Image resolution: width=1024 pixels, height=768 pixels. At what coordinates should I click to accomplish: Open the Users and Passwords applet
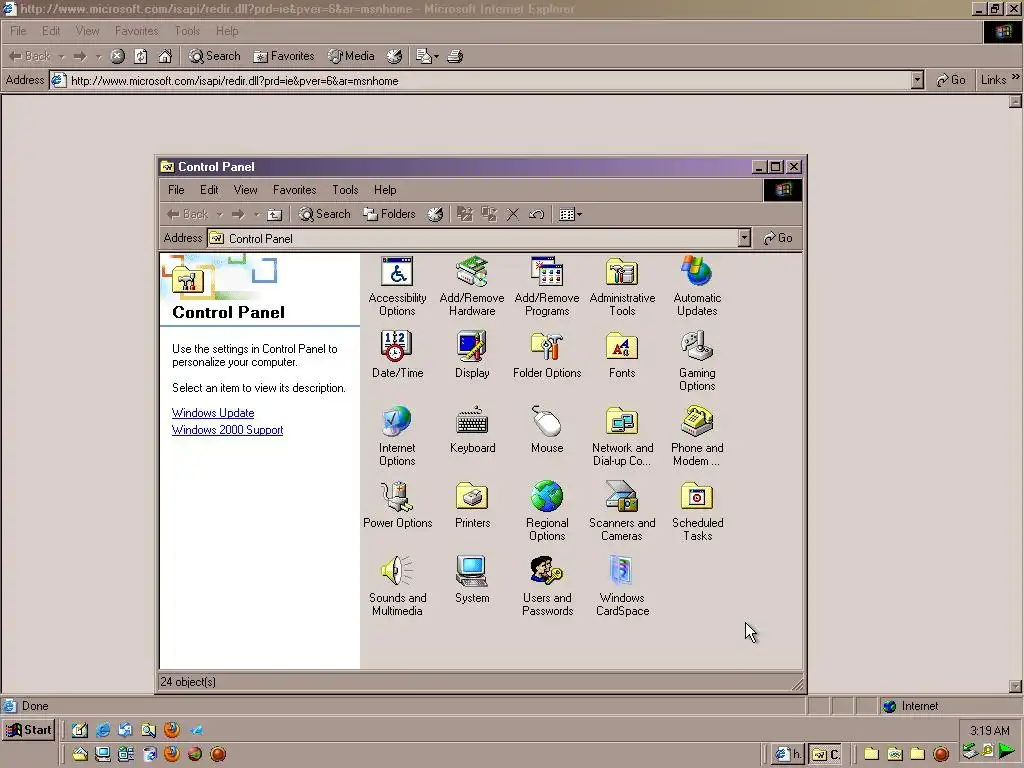pos(547,586)
